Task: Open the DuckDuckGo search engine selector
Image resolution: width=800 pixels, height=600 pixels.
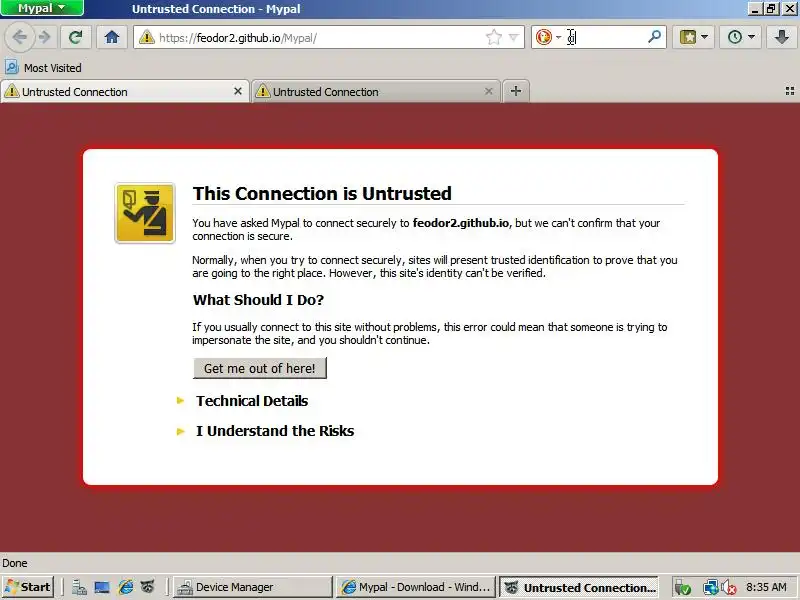Action: coord(548,37)
